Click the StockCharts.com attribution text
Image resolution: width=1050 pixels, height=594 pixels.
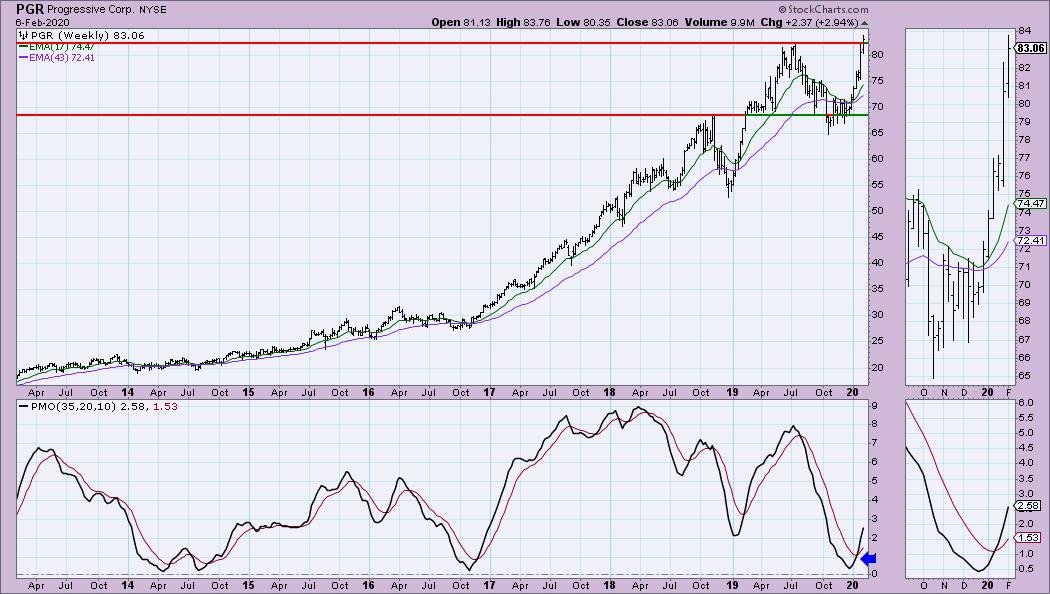click(x=823, y=9)
